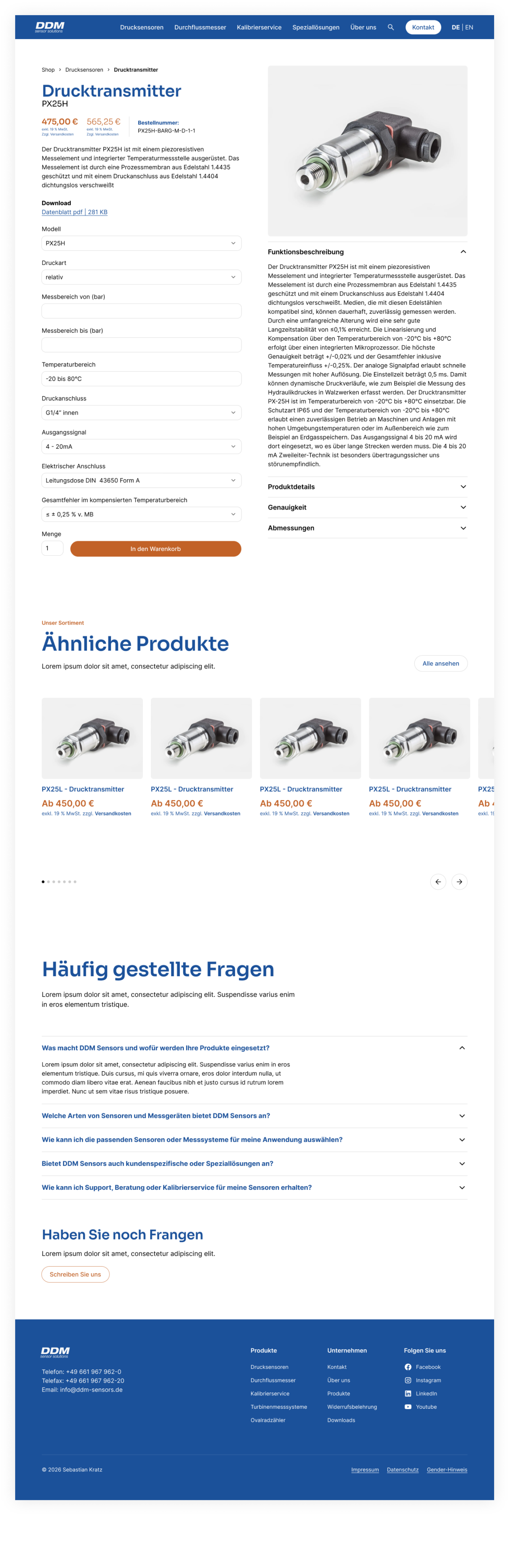Open Durchflussmesser menu item

point(200,27)
